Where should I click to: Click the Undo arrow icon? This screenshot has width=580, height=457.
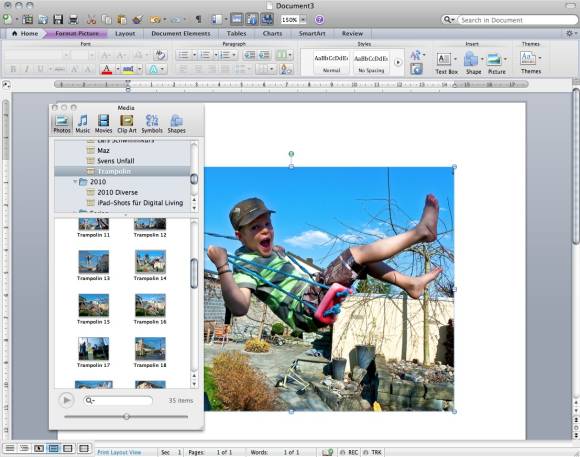pyautogui.click(x=156, y=19)
